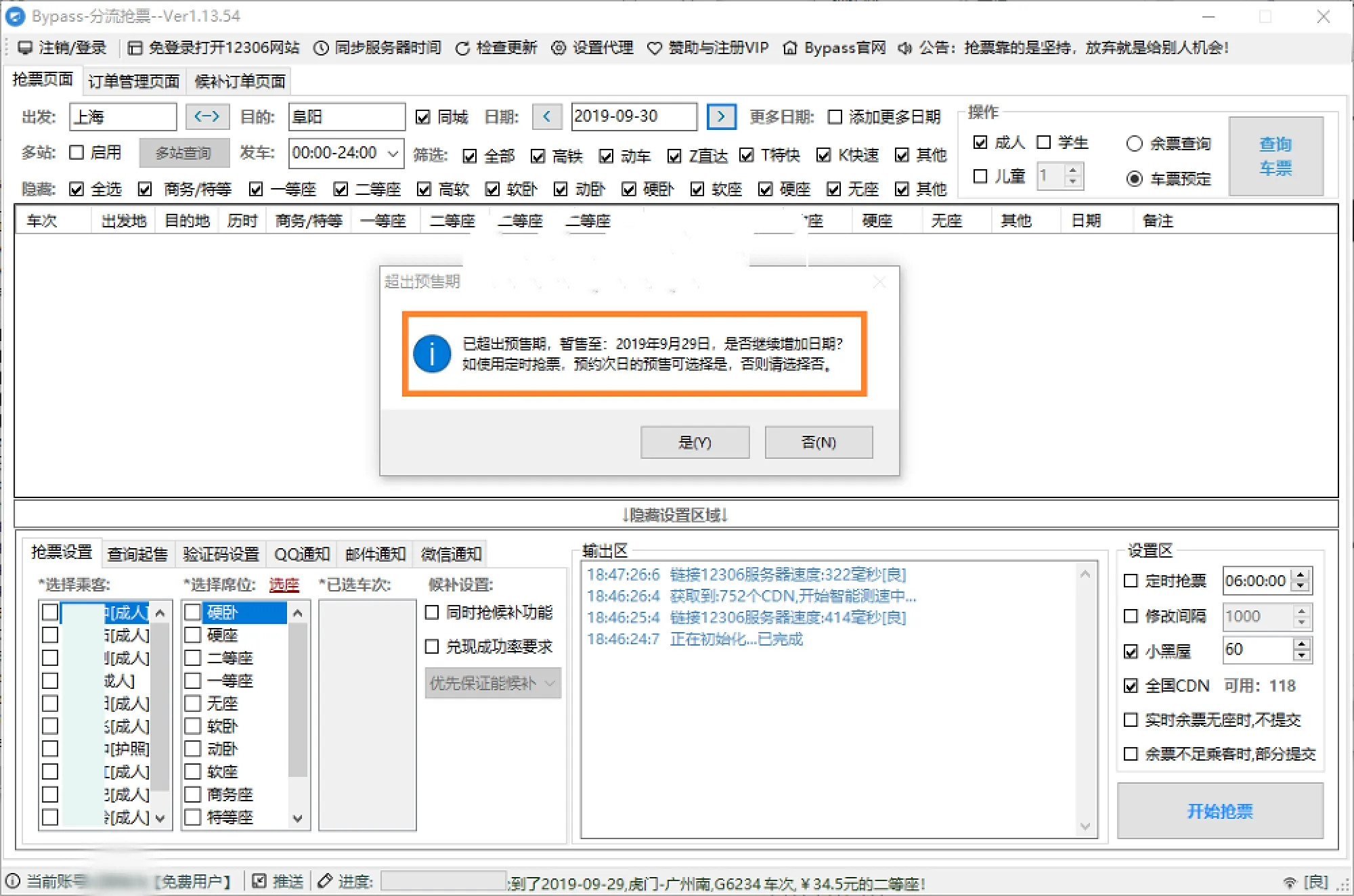Check for updates via 检查更新 icon
This screenshot has width=1354, height=896.
point(462,47)
